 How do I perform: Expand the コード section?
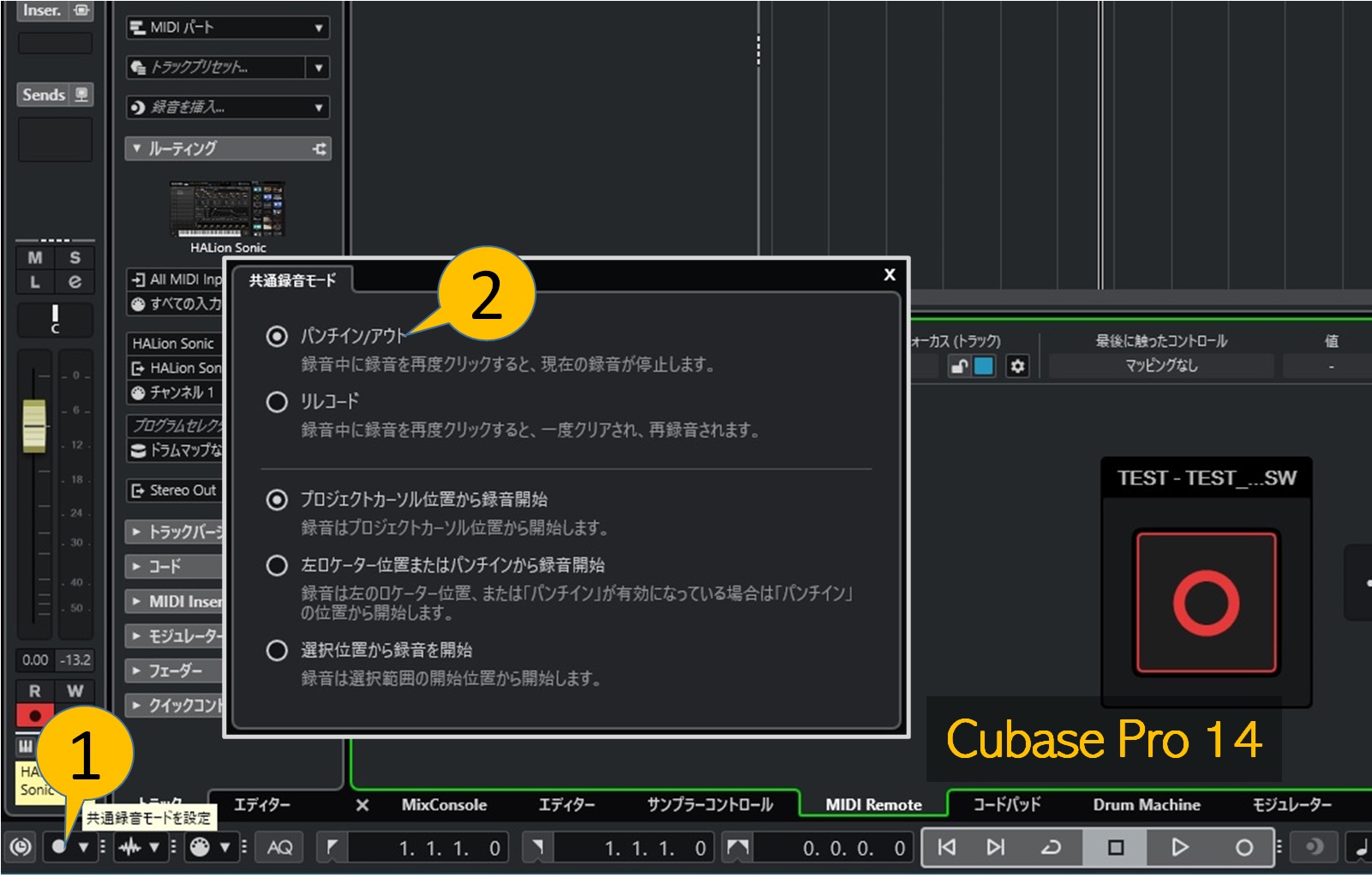pyautogui.click(x=174, y=567)
